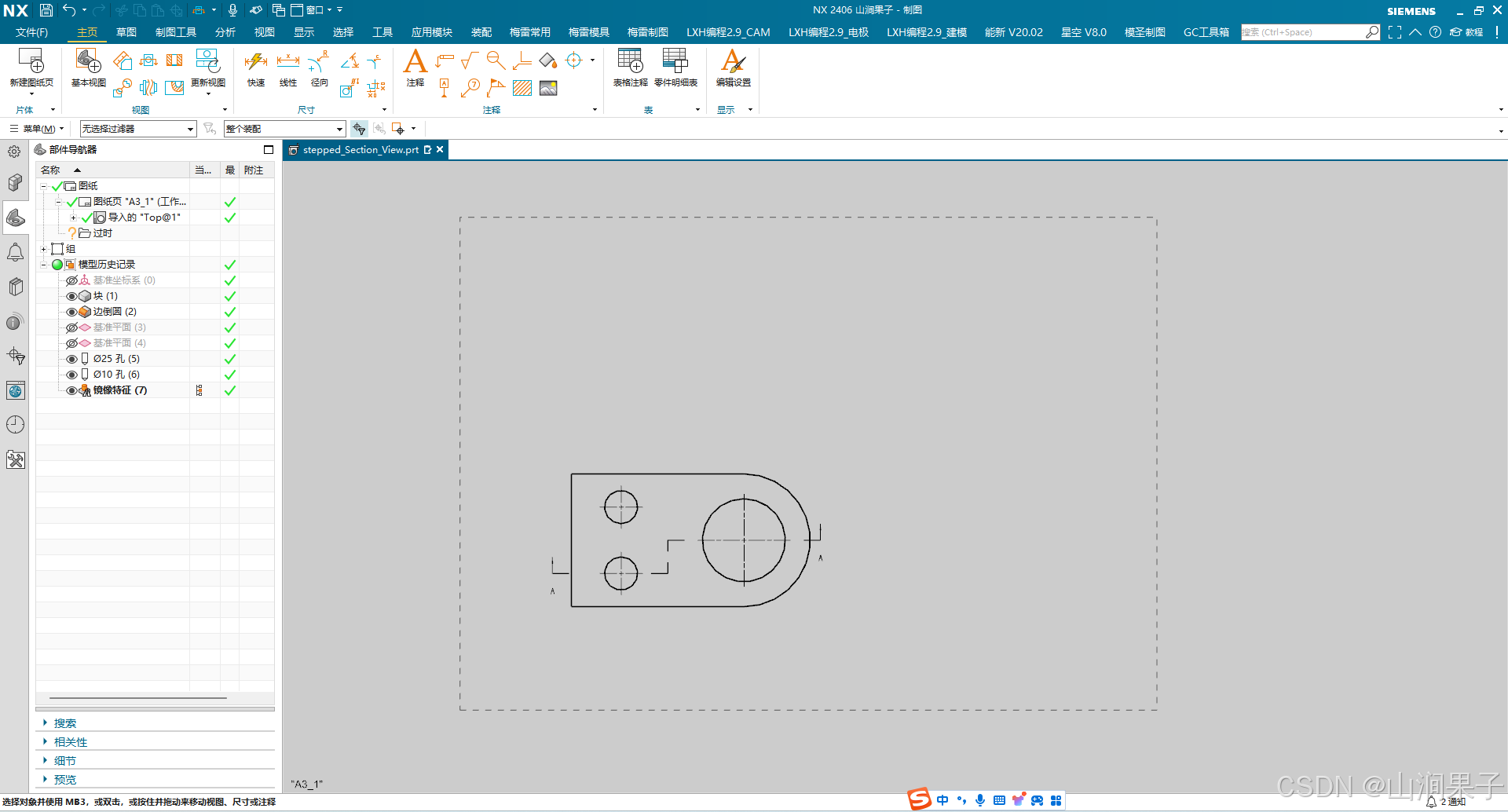
Task: Click the balloon symbol icon with number 7
Action: coord(470,87)
